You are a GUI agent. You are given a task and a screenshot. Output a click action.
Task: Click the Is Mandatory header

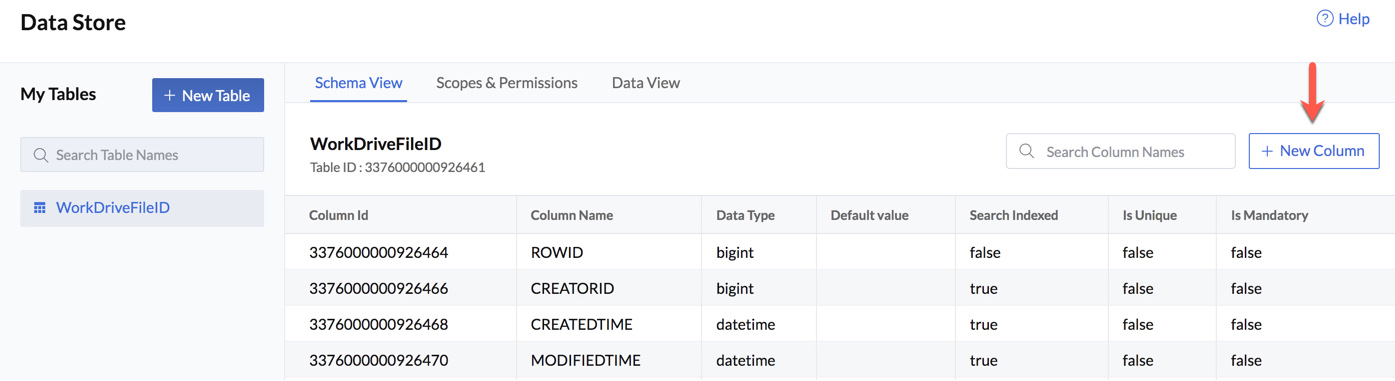coord(1270,215)
